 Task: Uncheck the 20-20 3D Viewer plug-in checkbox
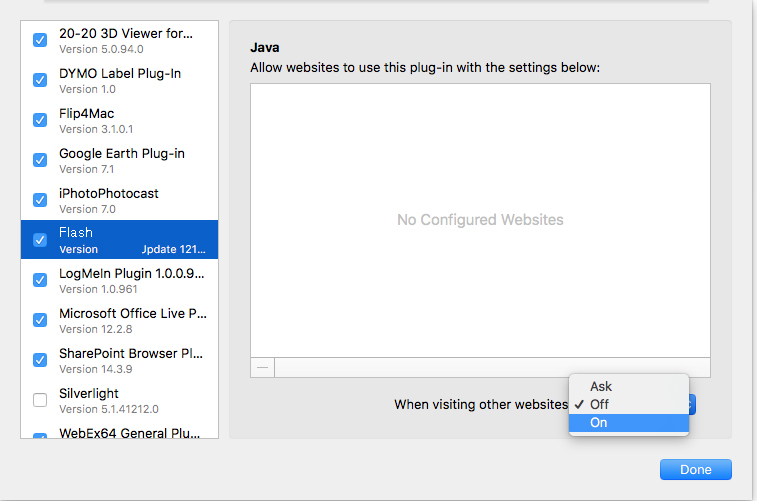pyautogui.click(x=40, y=40)
